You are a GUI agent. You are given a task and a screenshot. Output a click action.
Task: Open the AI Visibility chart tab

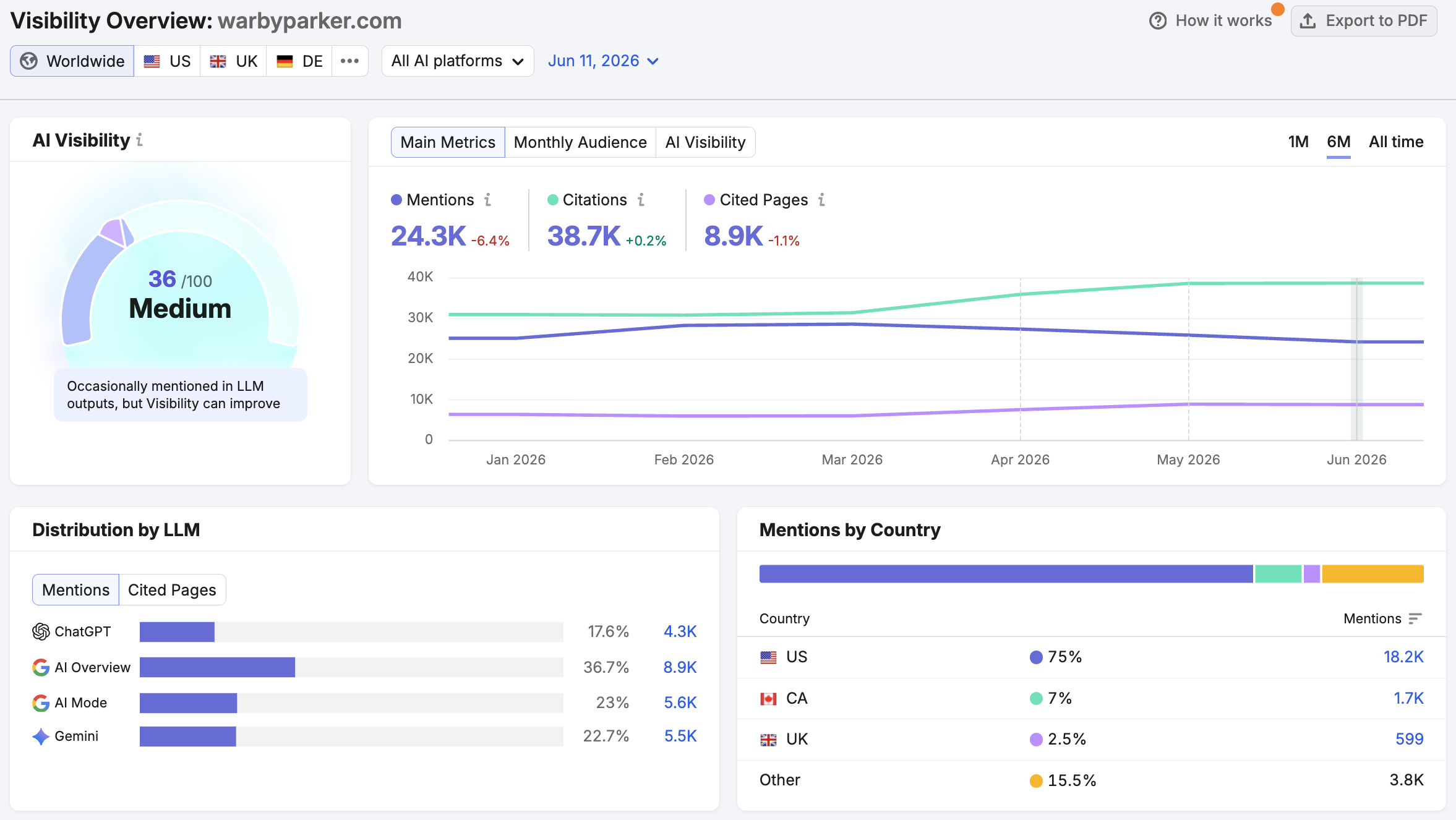pos(705,142)
